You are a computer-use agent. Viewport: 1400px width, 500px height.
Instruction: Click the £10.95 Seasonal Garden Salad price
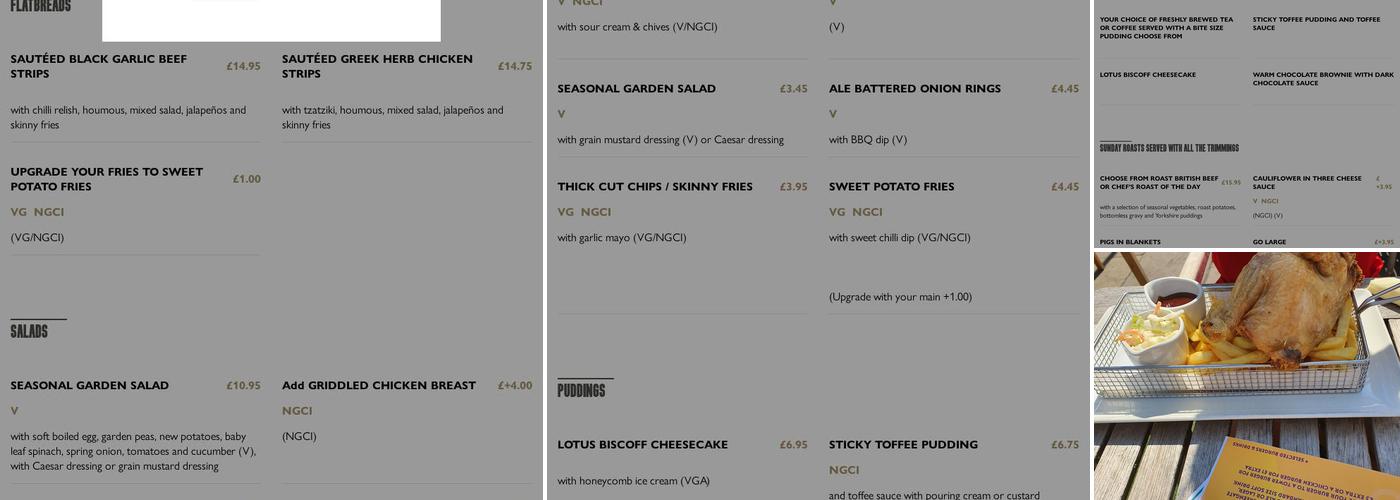pos(243,386)
